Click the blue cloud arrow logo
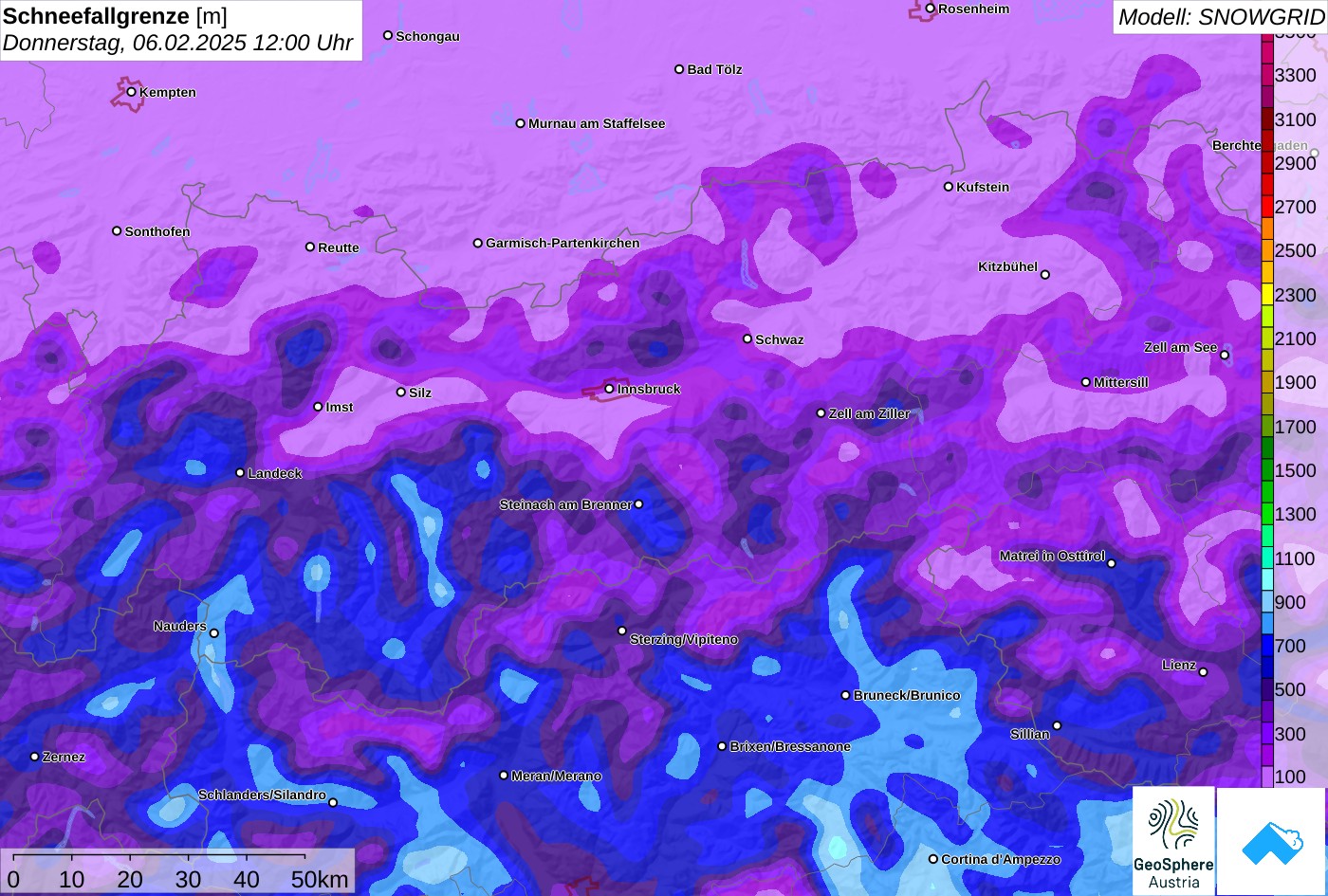Image resolution: width=1328 pixels, height=896 pixels. (1271, 841)
